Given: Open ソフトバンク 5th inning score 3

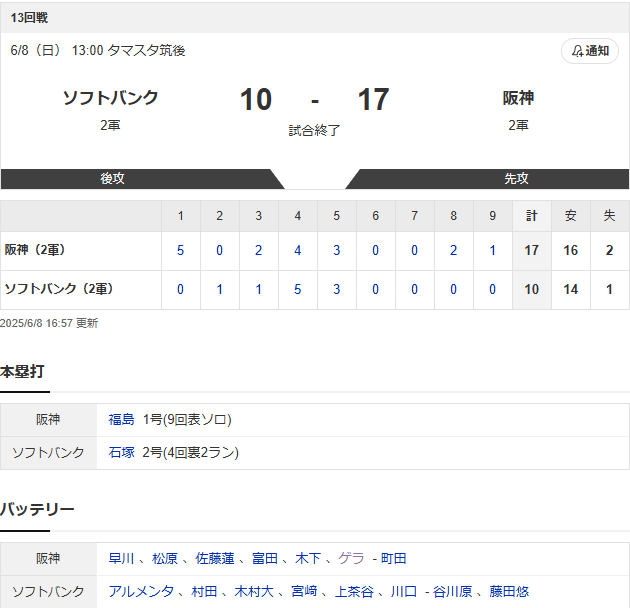Looking at the screenshot, I should 336,289.
